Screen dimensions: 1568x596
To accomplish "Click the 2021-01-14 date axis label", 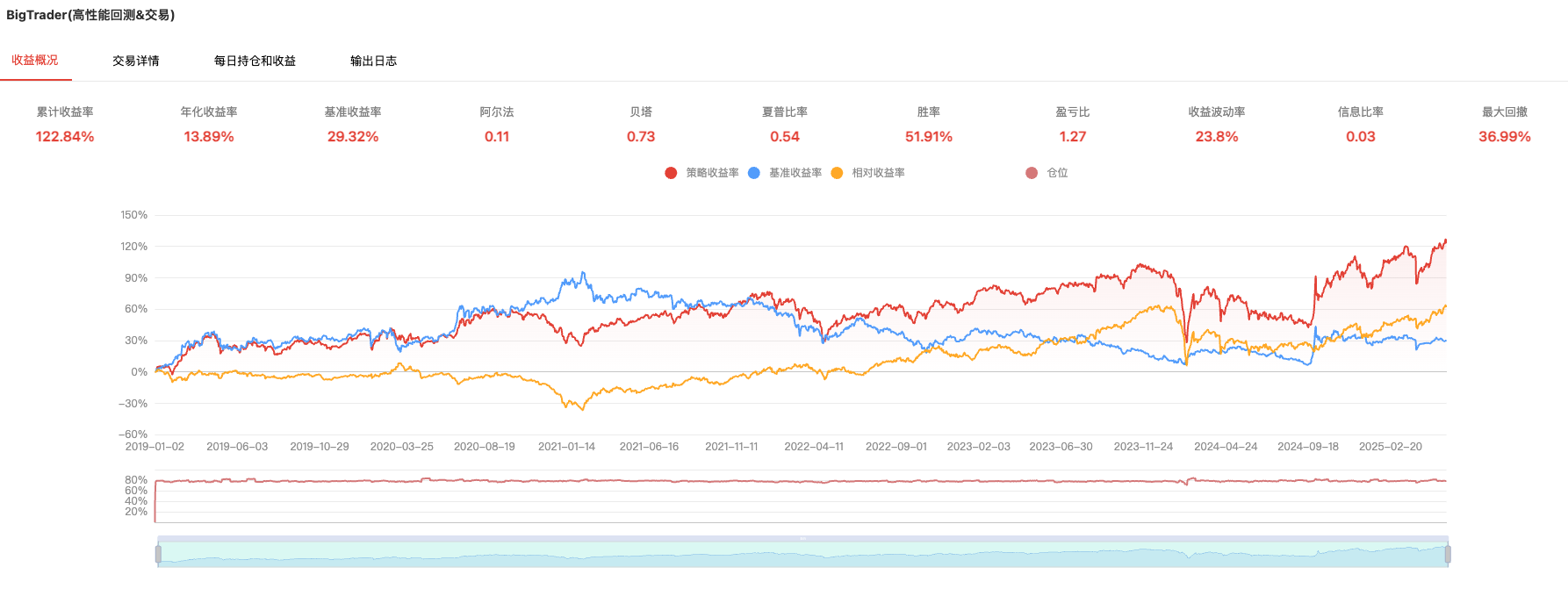I will pos(566,447).
